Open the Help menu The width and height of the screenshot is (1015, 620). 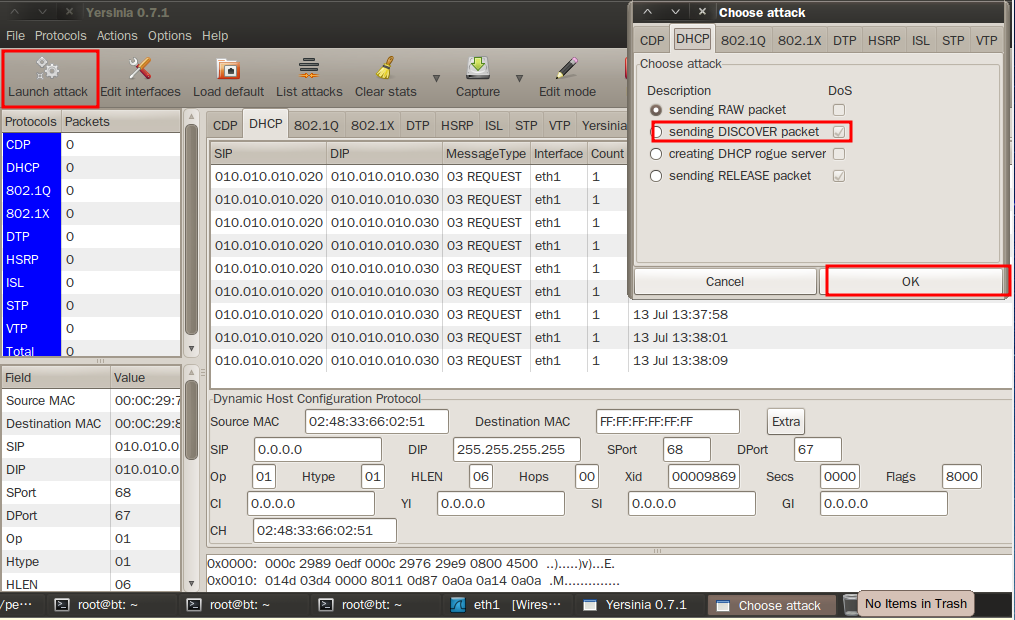click(x=215, y=36)
